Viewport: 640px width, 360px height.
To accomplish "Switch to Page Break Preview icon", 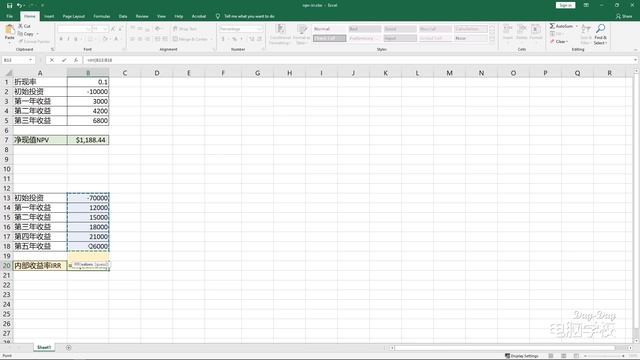I will tap(576, 356).
